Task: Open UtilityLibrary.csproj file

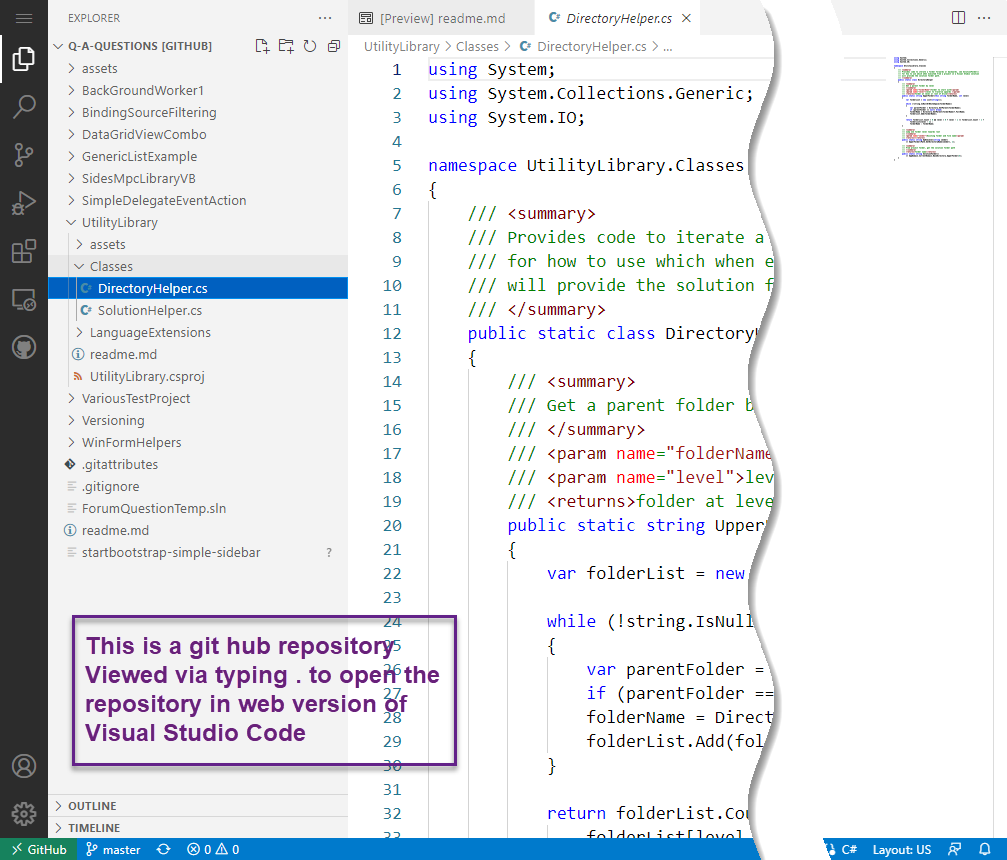Action: (198, 376)
